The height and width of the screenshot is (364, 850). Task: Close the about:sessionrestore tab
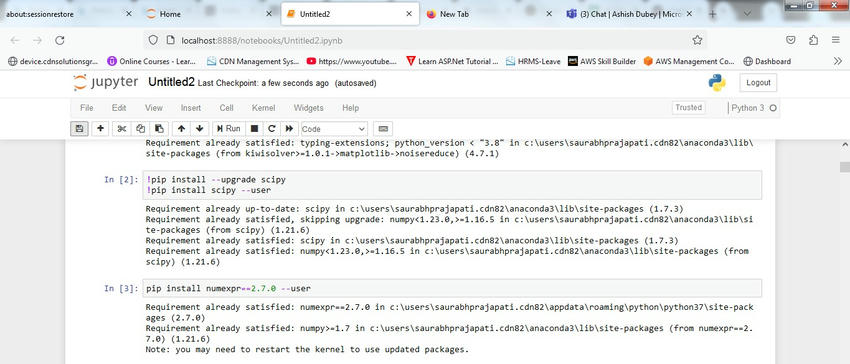(128, 14)
